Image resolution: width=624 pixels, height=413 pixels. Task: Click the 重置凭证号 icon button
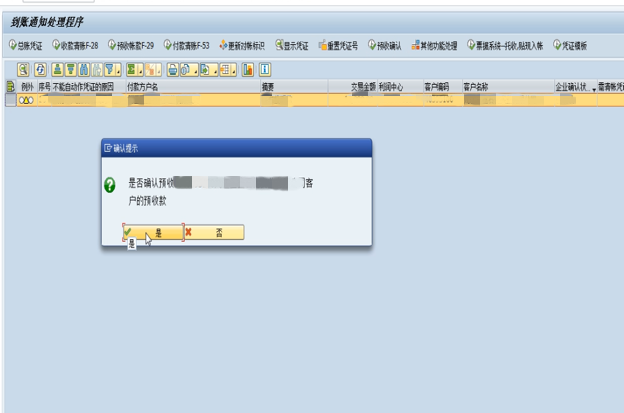point(339,46)
